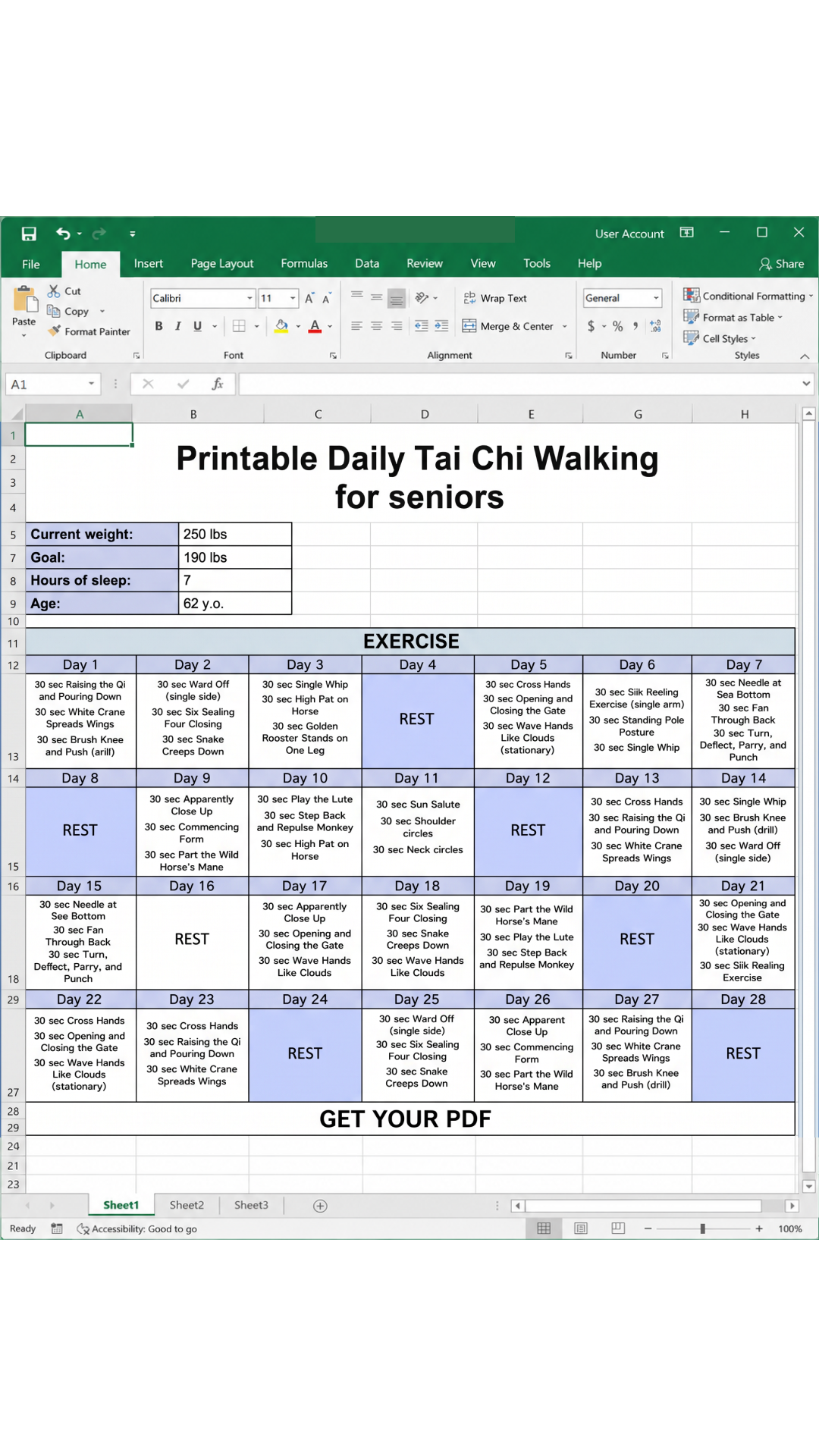Screen dimensions: 819x1456
Task: Click Increase Indent icon
Action: click(441, 326)
